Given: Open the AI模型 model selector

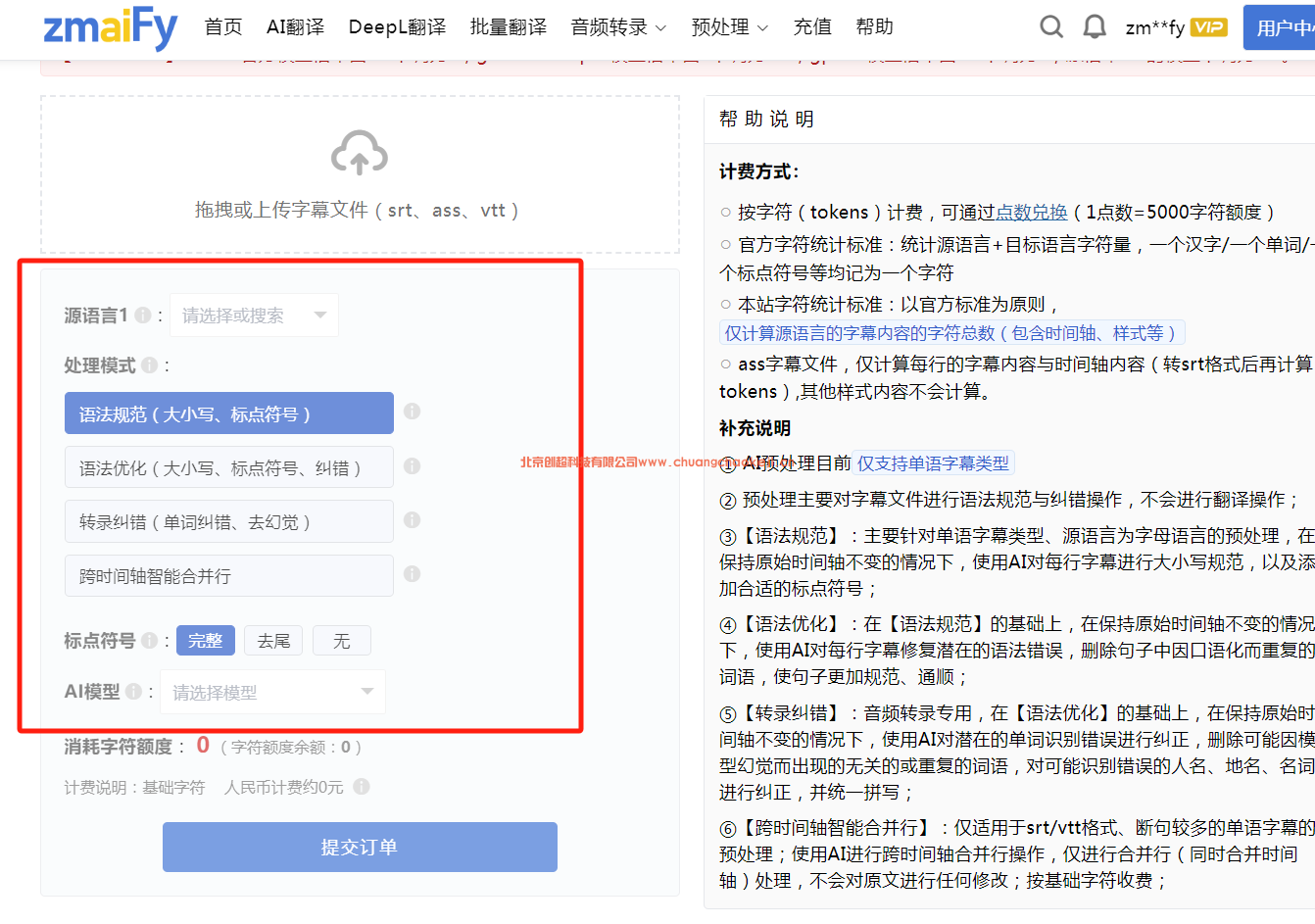Looking at the screenshot, I should coord(271,692).
